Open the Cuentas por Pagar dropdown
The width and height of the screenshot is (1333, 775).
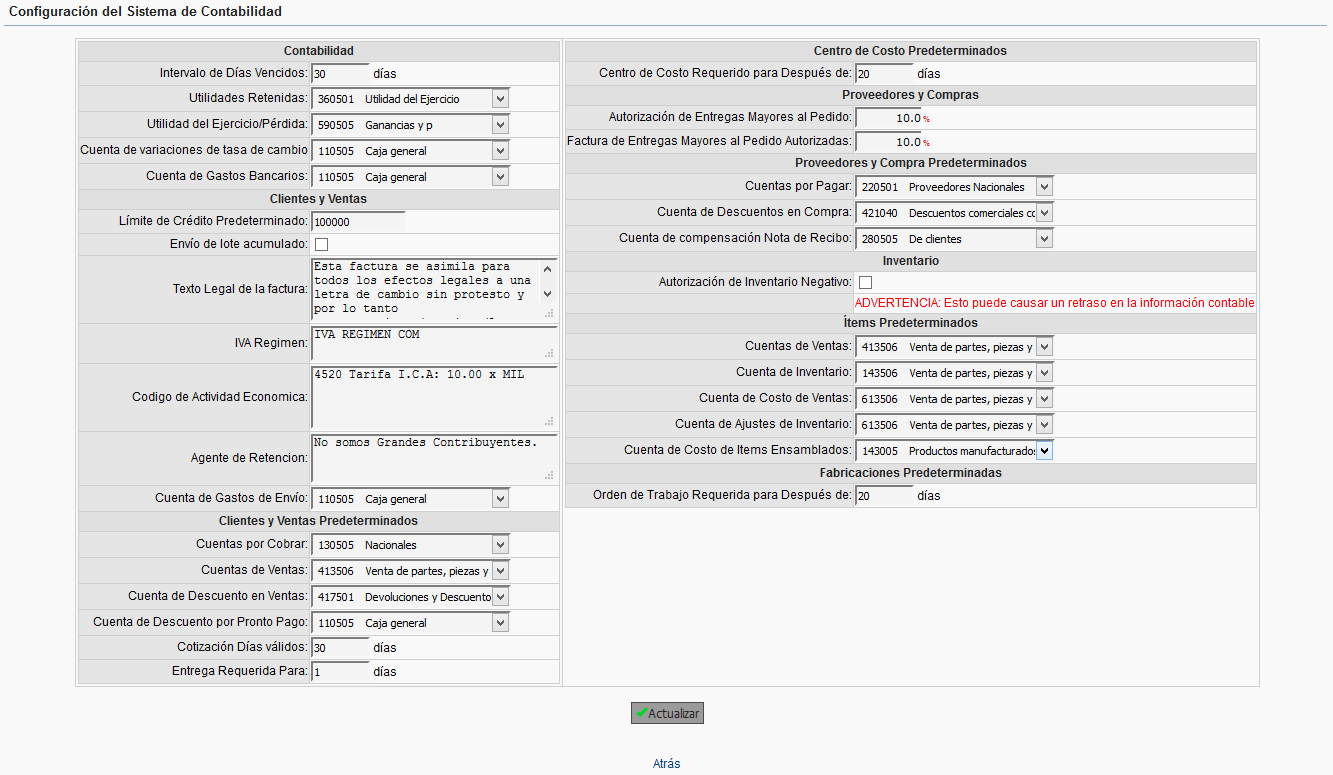(954, 187)
